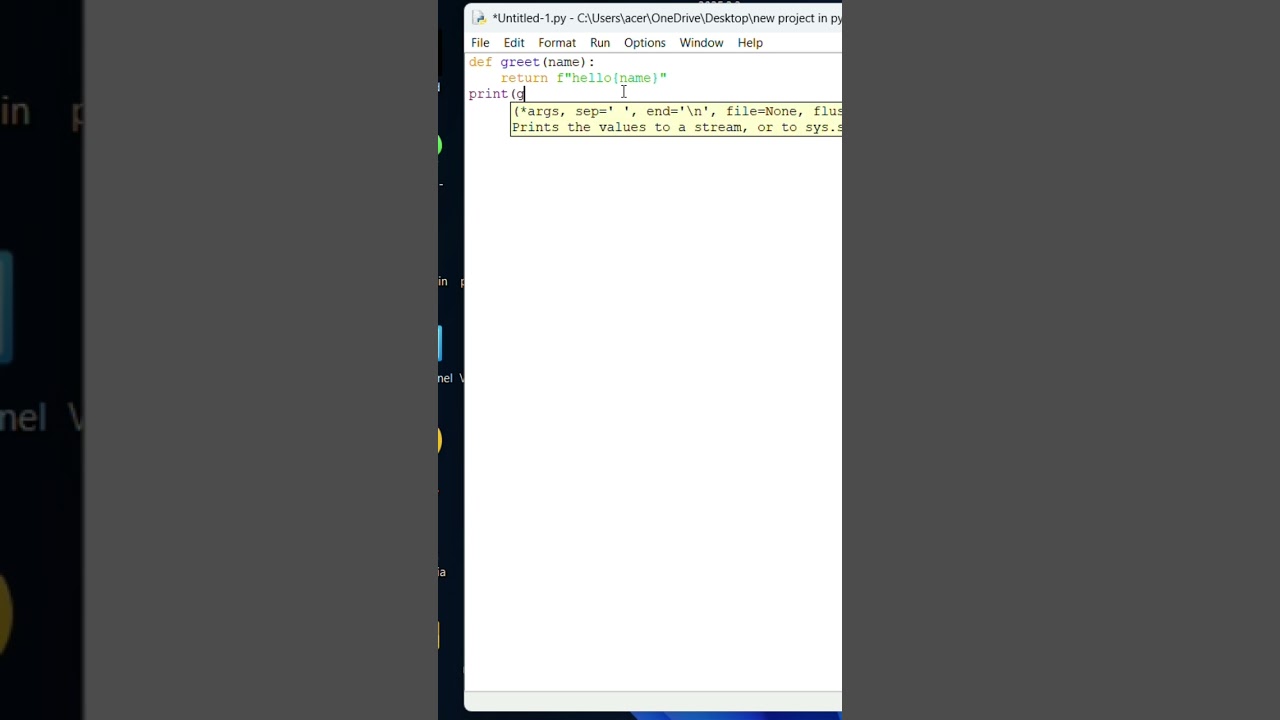Image resolution: width=1280 pixels, height=720 pixels.
Task: Open the Edit menu
Action: (x=514, y=43)
